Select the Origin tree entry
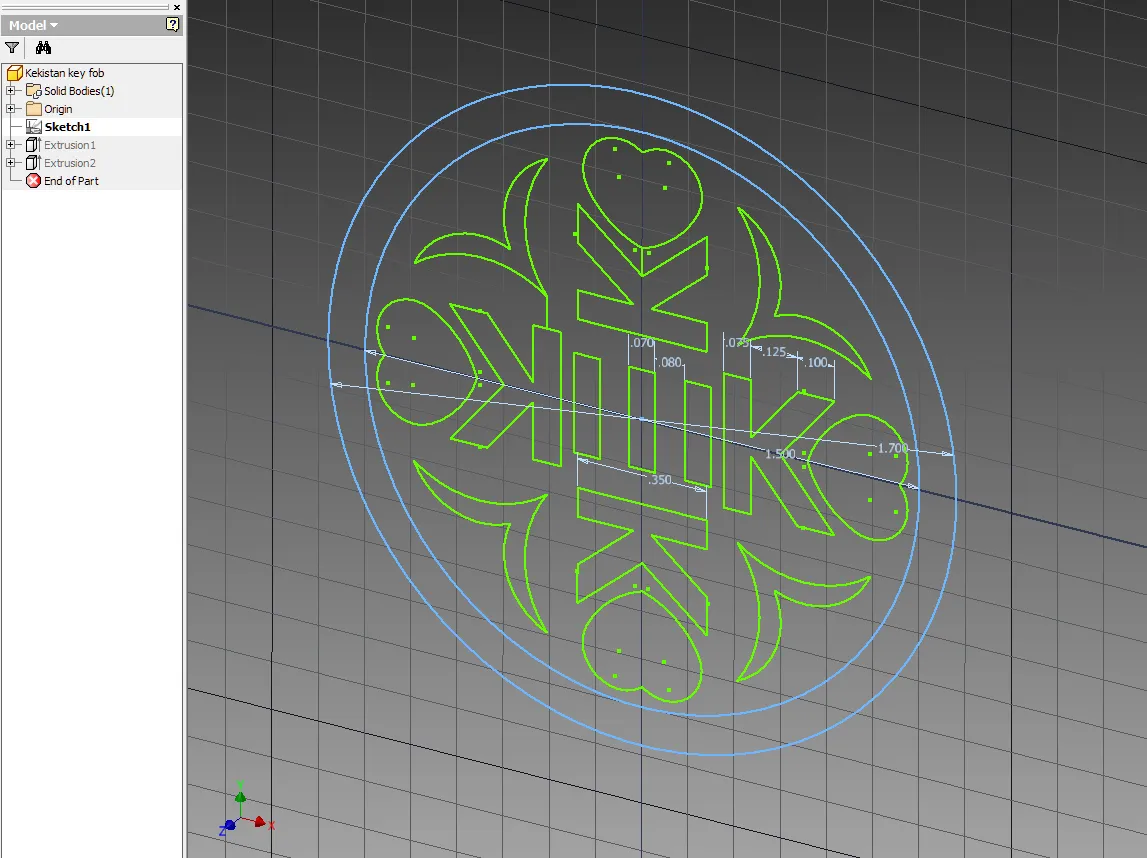Image resolution: width=1147 pixels, height=858 pixels. coord(58,109)
